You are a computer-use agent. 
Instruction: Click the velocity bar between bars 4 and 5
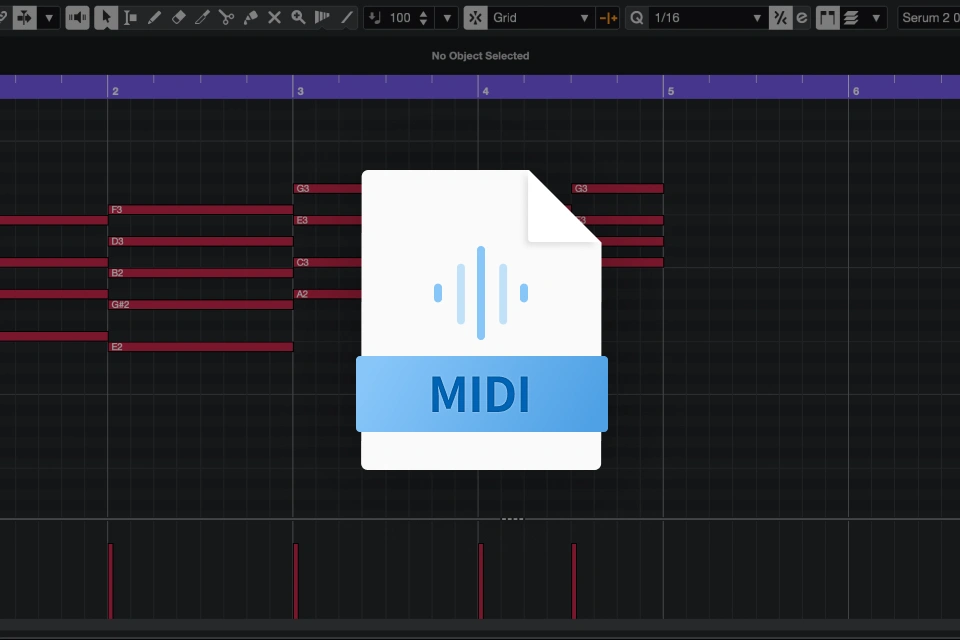(574, 581)
